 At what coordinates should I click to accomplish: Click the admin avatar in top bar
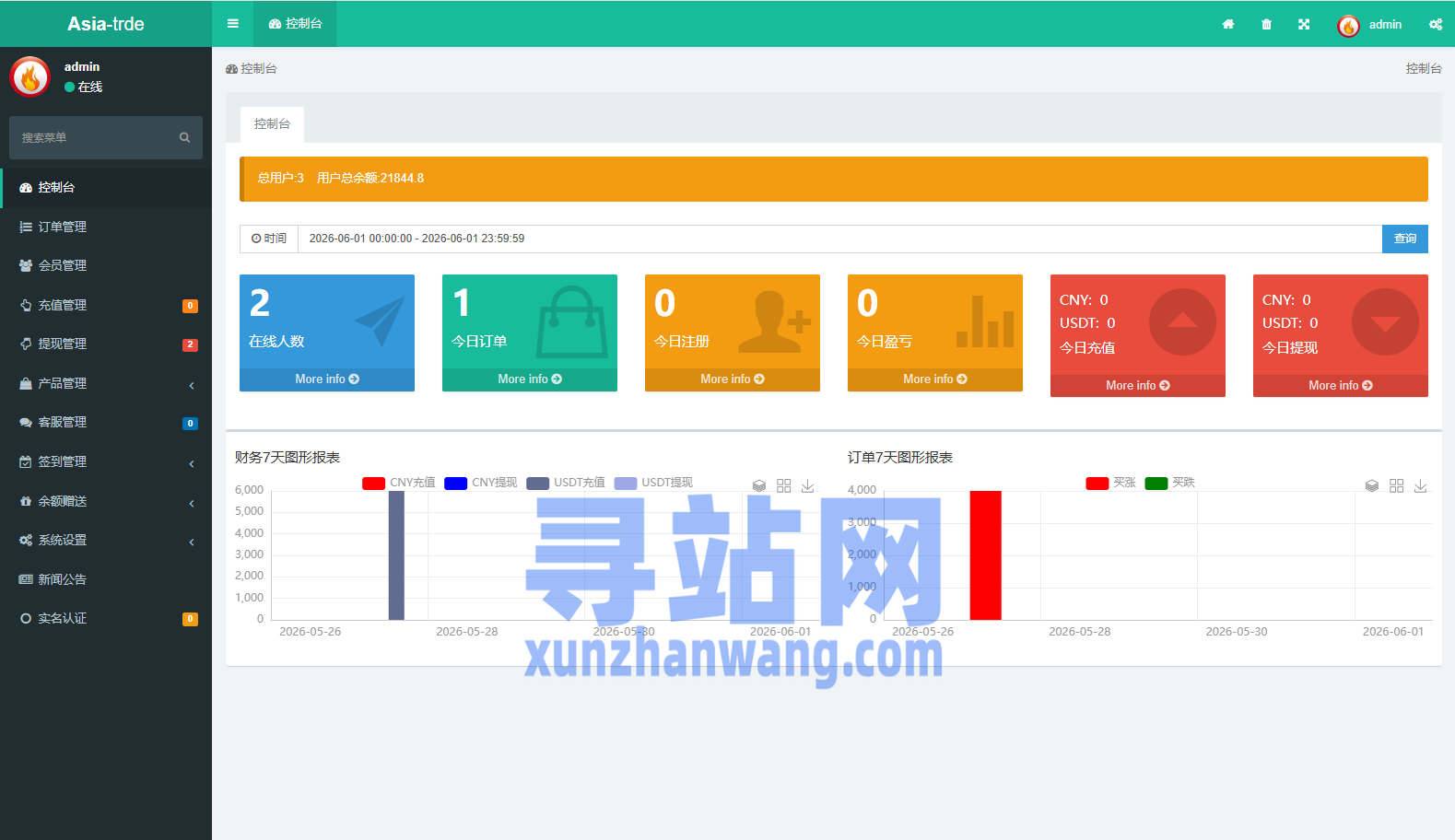(x=1348, y=26)
